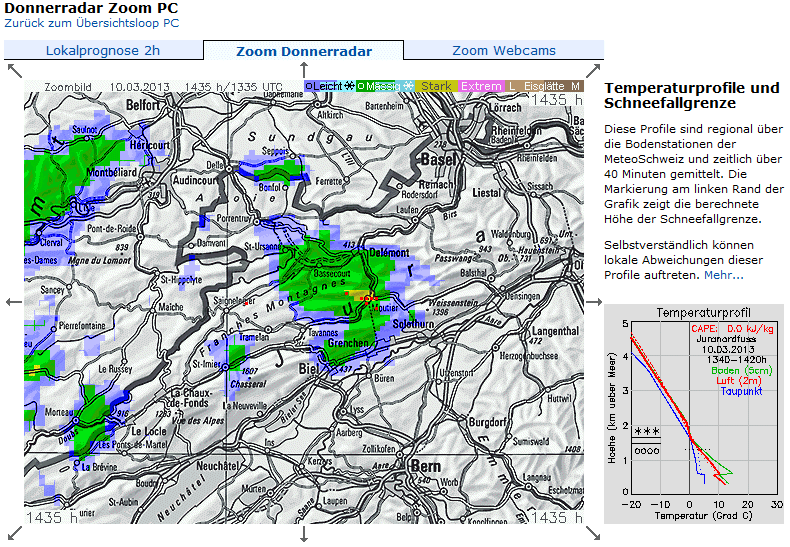Click the brown Eisglätte legend swatch
This screenshot has height=547, width=790.
544,87
